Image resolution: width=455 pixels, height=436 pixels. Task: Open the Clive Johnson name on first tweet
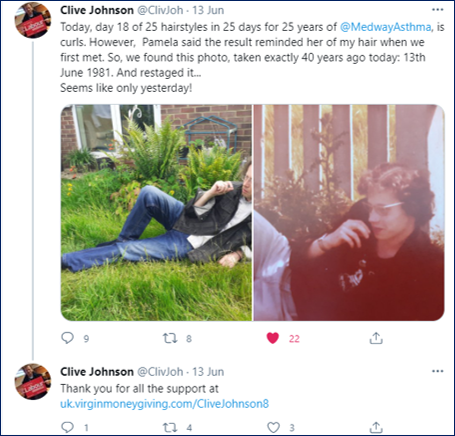[x=97, y=10]
